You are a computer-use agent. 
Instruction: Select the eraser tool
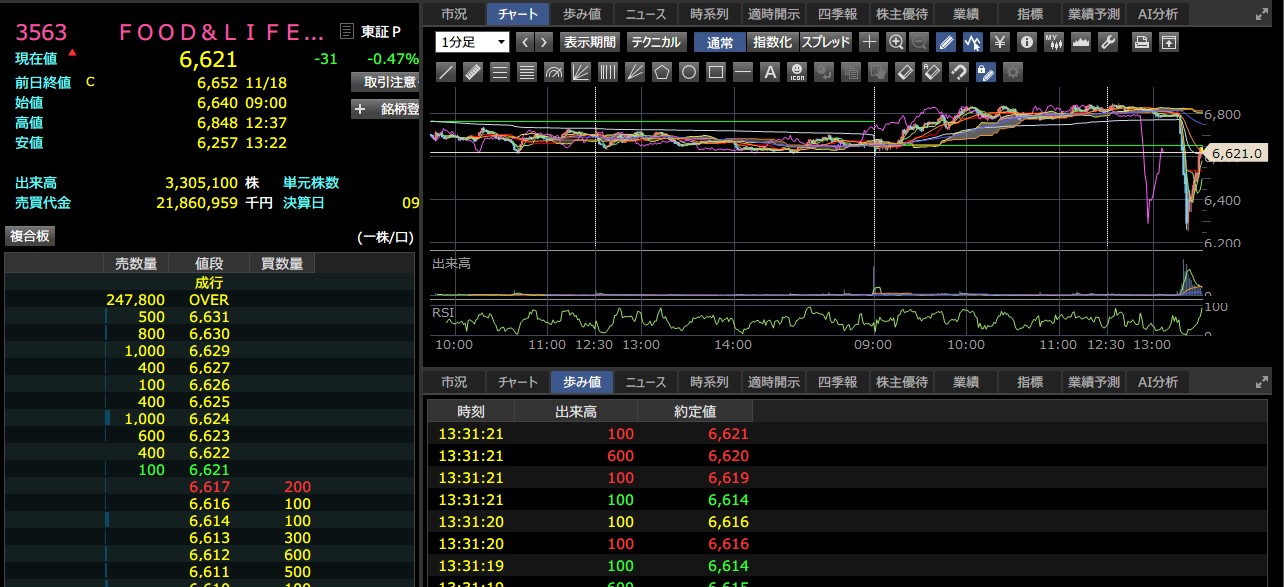[x=905, y=72]
